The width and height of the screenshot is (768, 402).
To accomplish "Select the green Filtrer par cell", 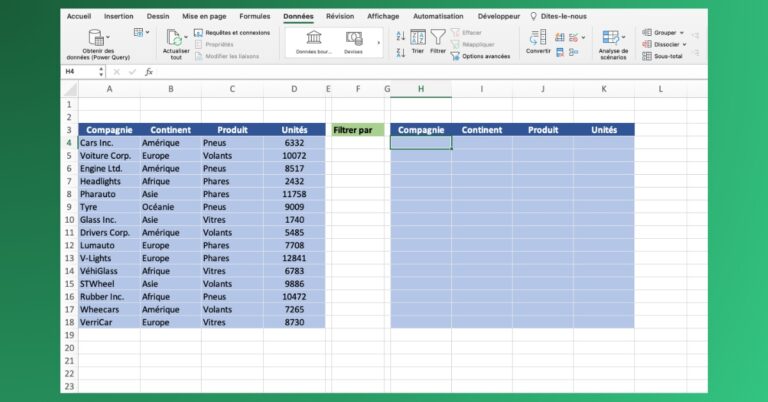I will [357, 130].
